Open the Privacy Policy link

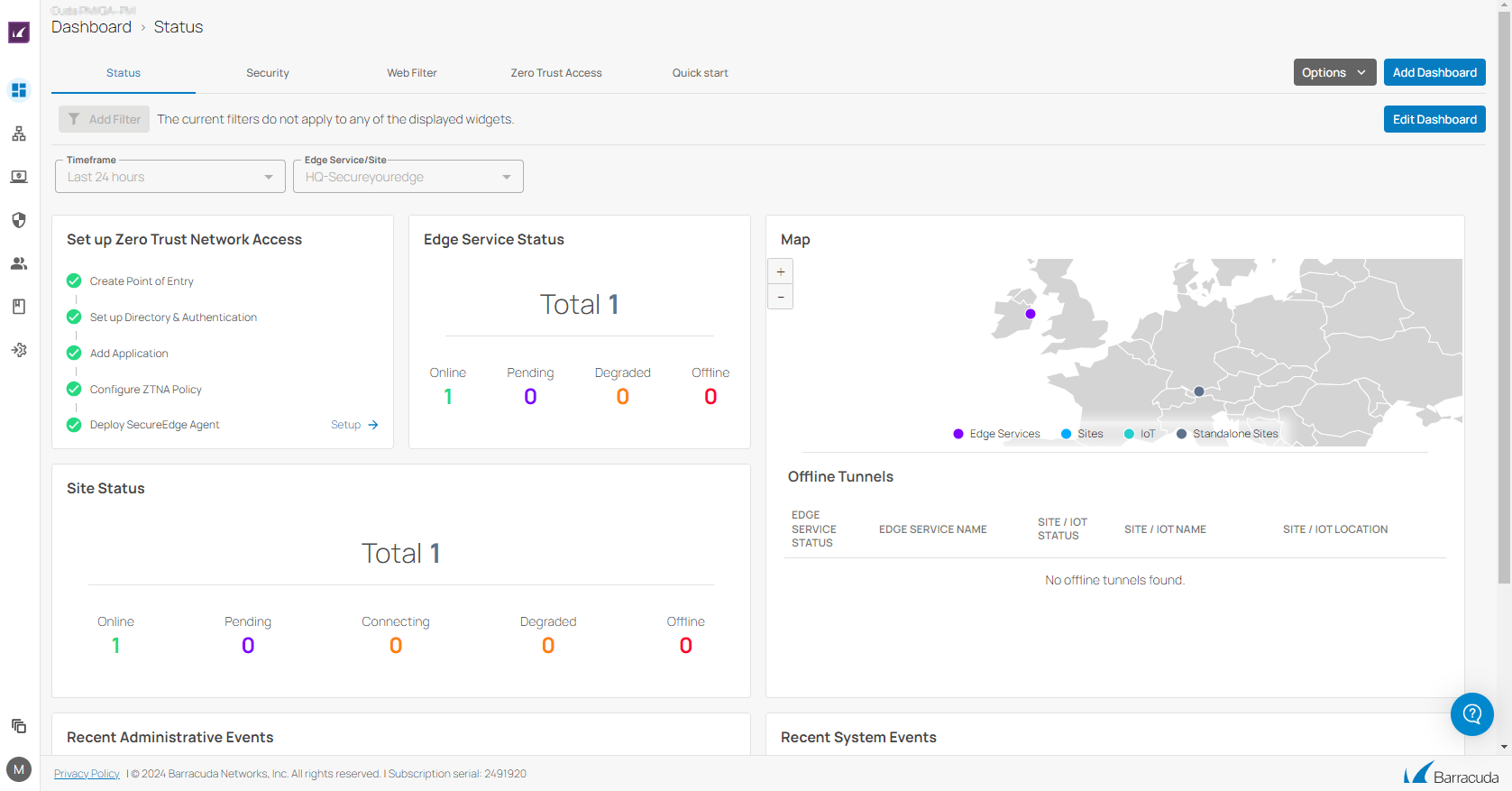click(87, 774)
